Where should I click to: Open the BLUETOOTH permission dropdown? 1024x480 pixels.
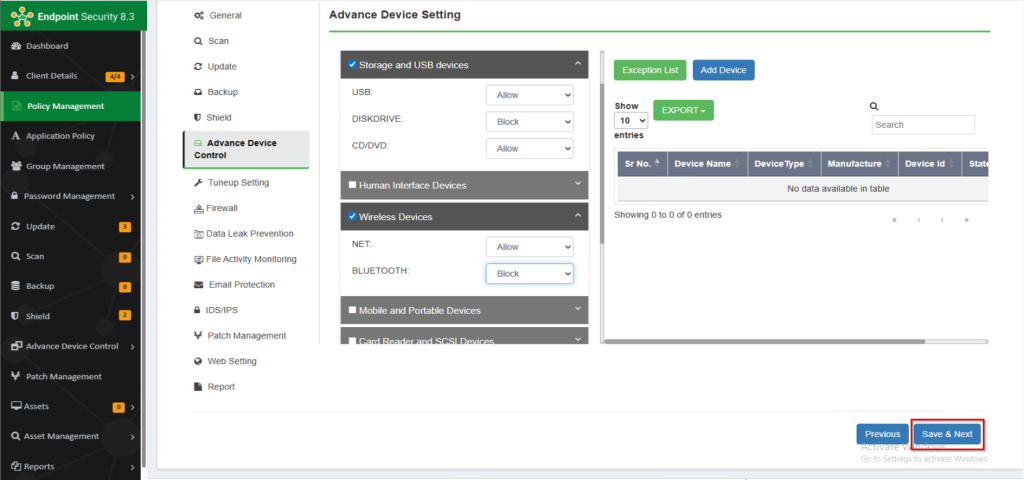pyautogui.click(x=529, y=273)
